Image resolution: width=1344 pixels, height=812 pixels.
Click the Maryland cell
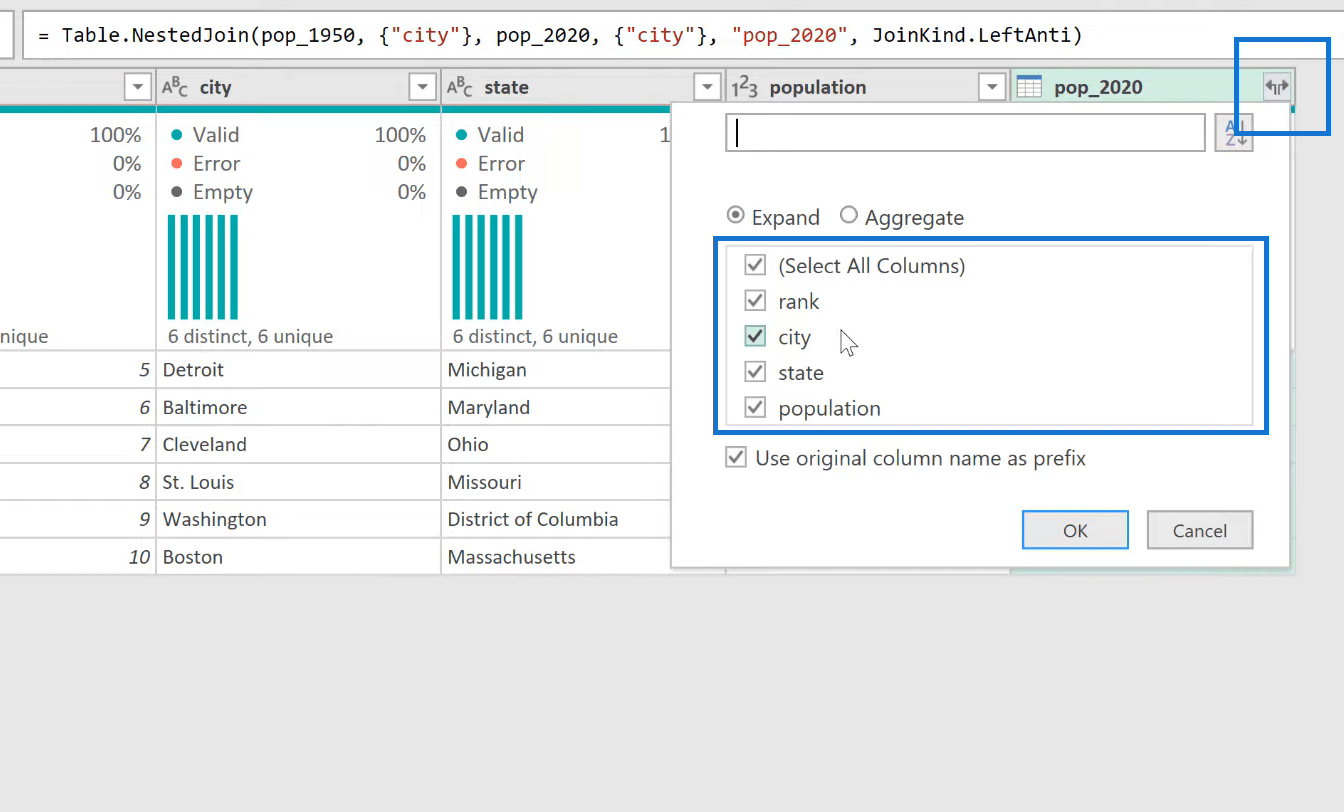[x=556, y=407]
